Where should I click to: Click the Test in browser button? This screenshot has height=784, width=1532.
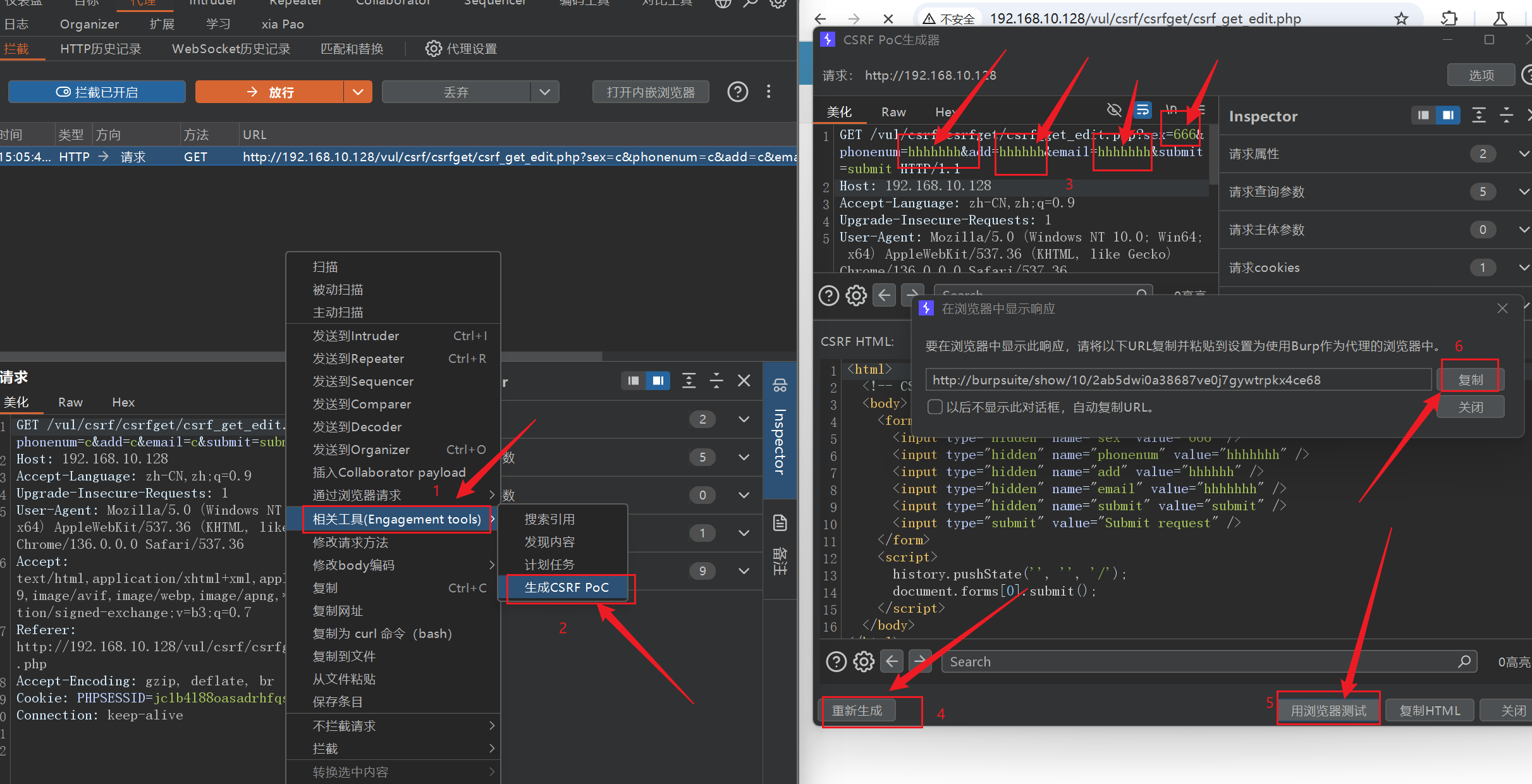[1328, 711]
